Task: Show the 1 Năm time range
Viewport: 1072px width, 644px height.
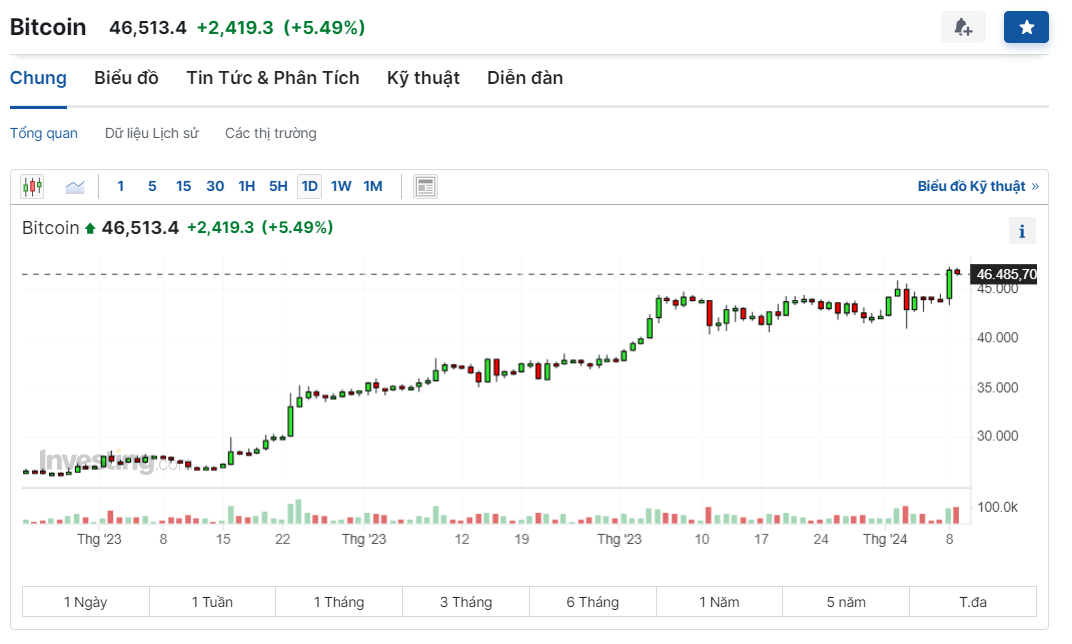Action: click(x=719, y=602)
